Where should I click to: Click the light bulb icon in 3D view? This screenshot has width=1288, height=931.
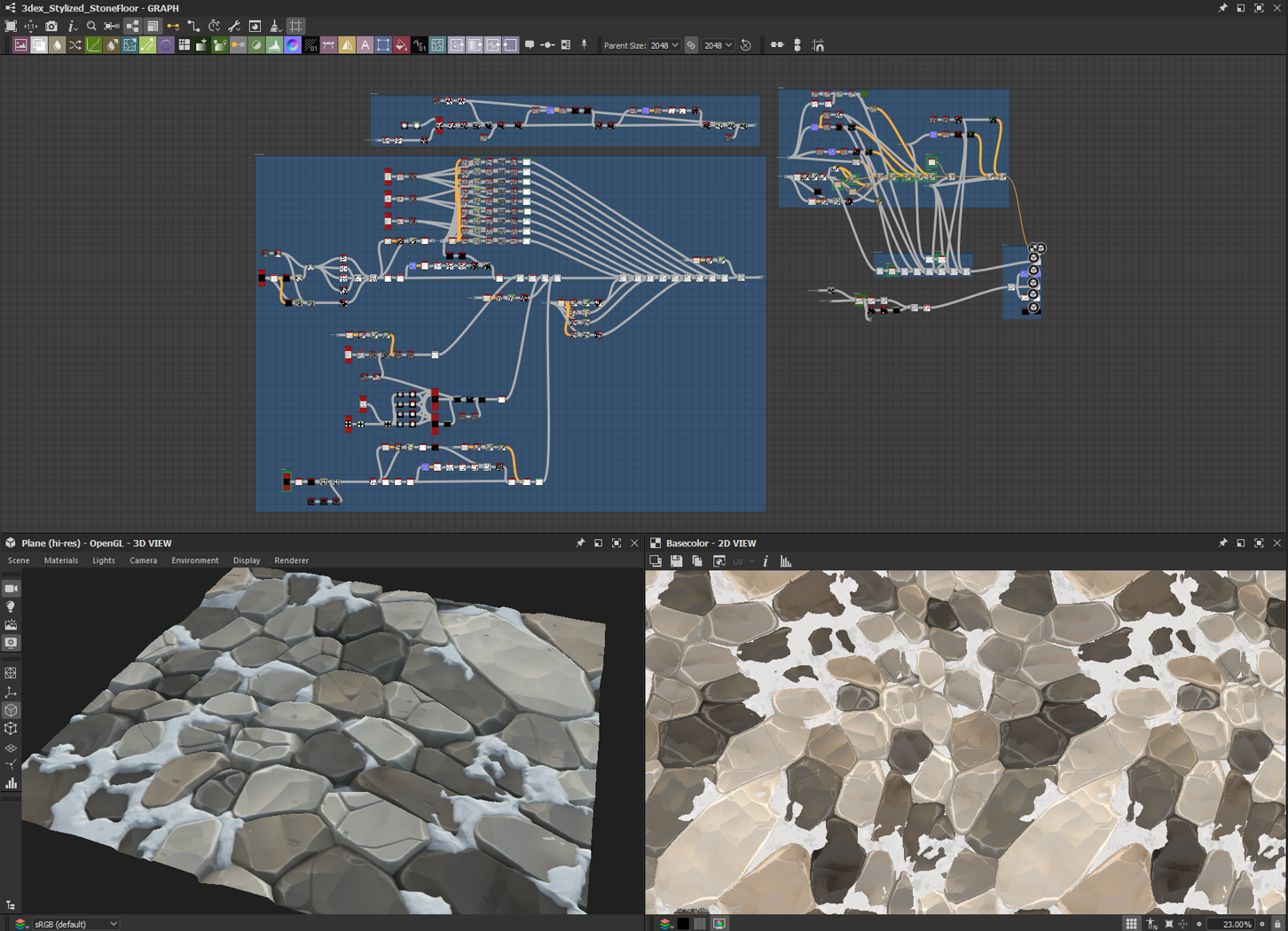click(x=11, y=607)
